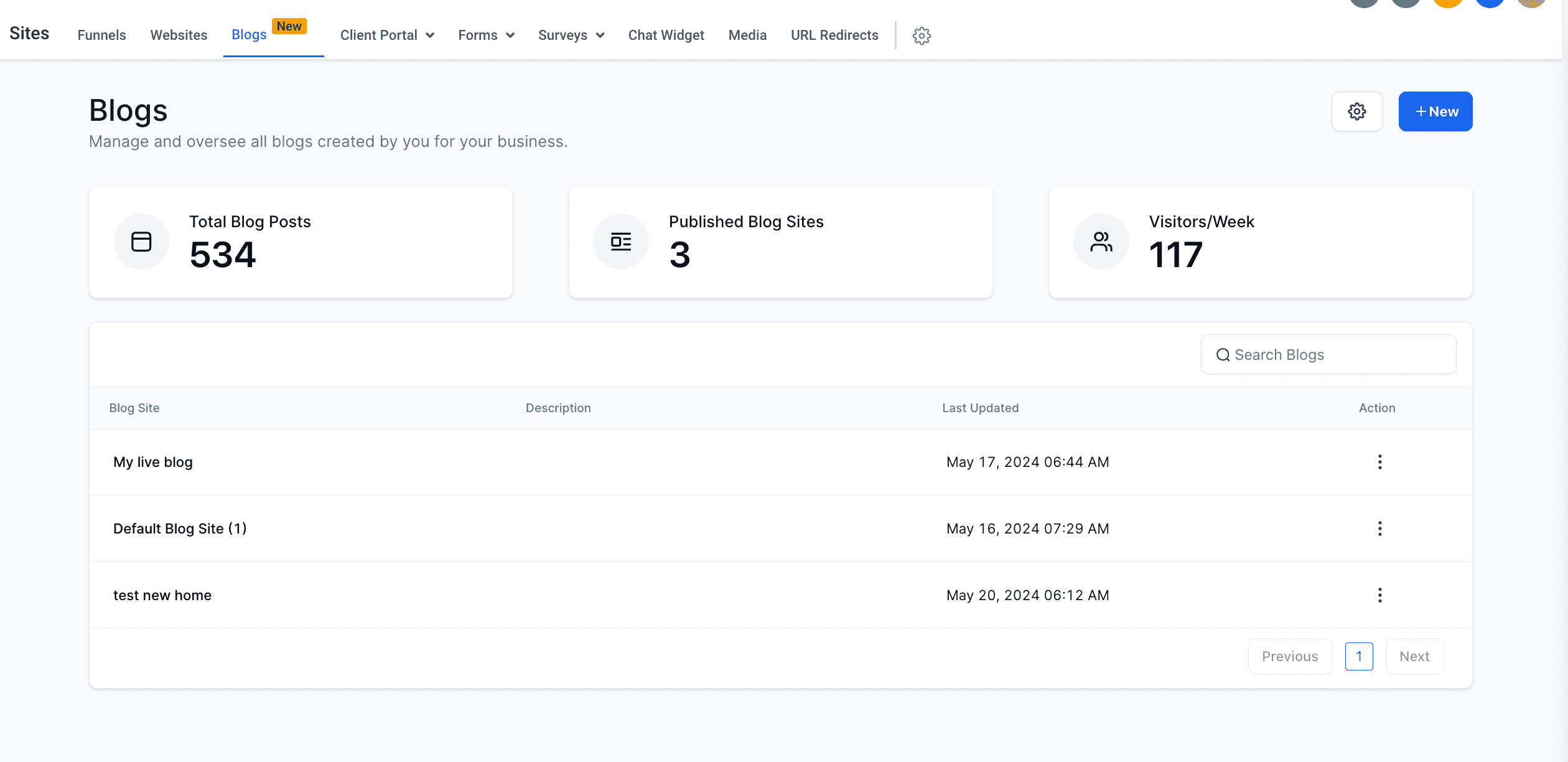This screenshot has width=1568, height=762.
Task: Open the test new home row
Action: click(x=781, y=595)
